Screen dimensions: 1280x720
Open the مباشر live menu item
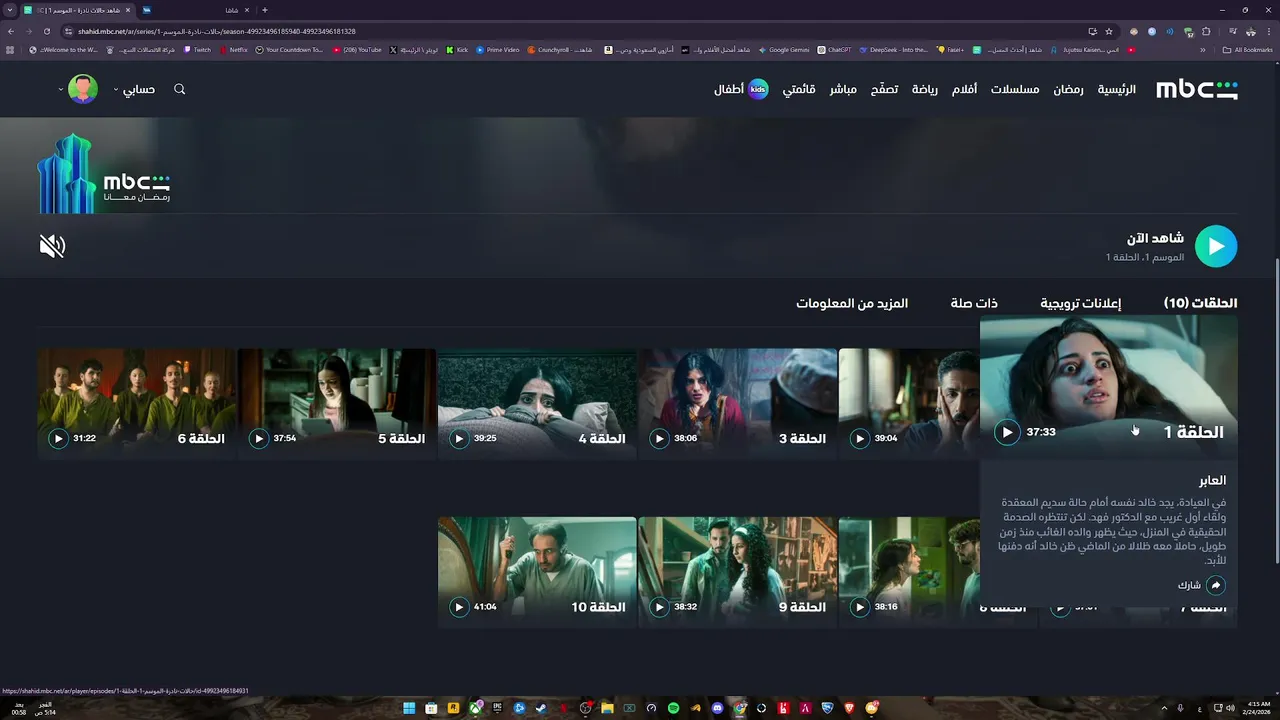coord(843,89)
